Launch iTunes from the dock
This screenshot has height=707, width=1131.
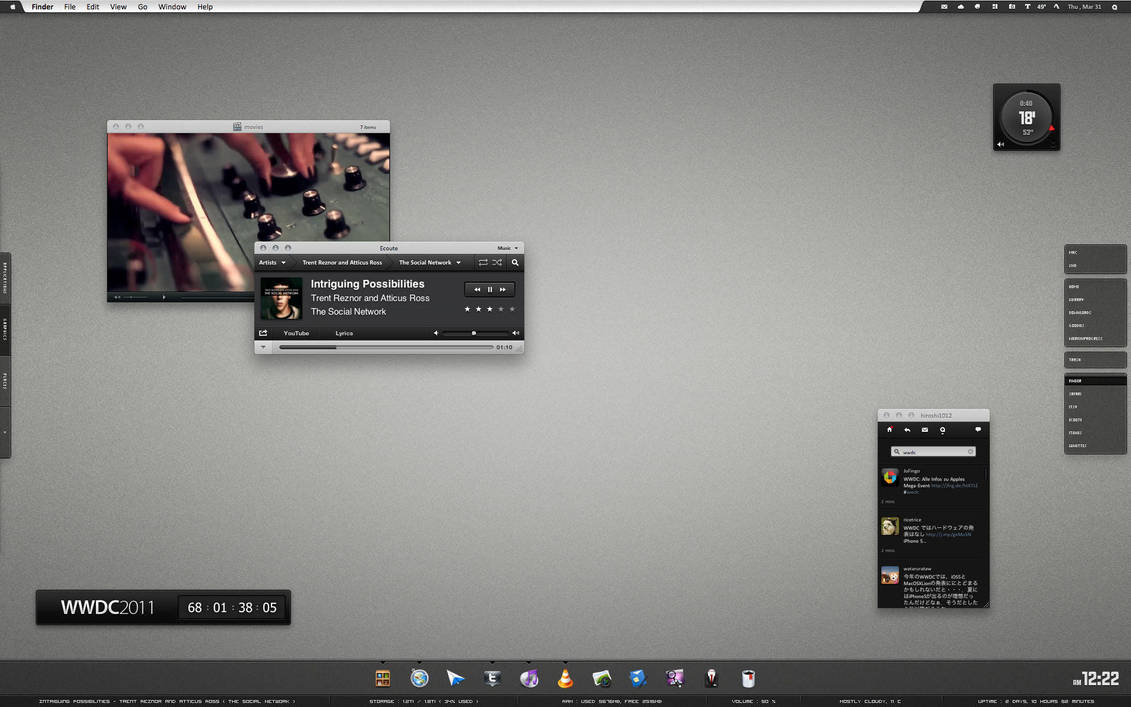529,678
